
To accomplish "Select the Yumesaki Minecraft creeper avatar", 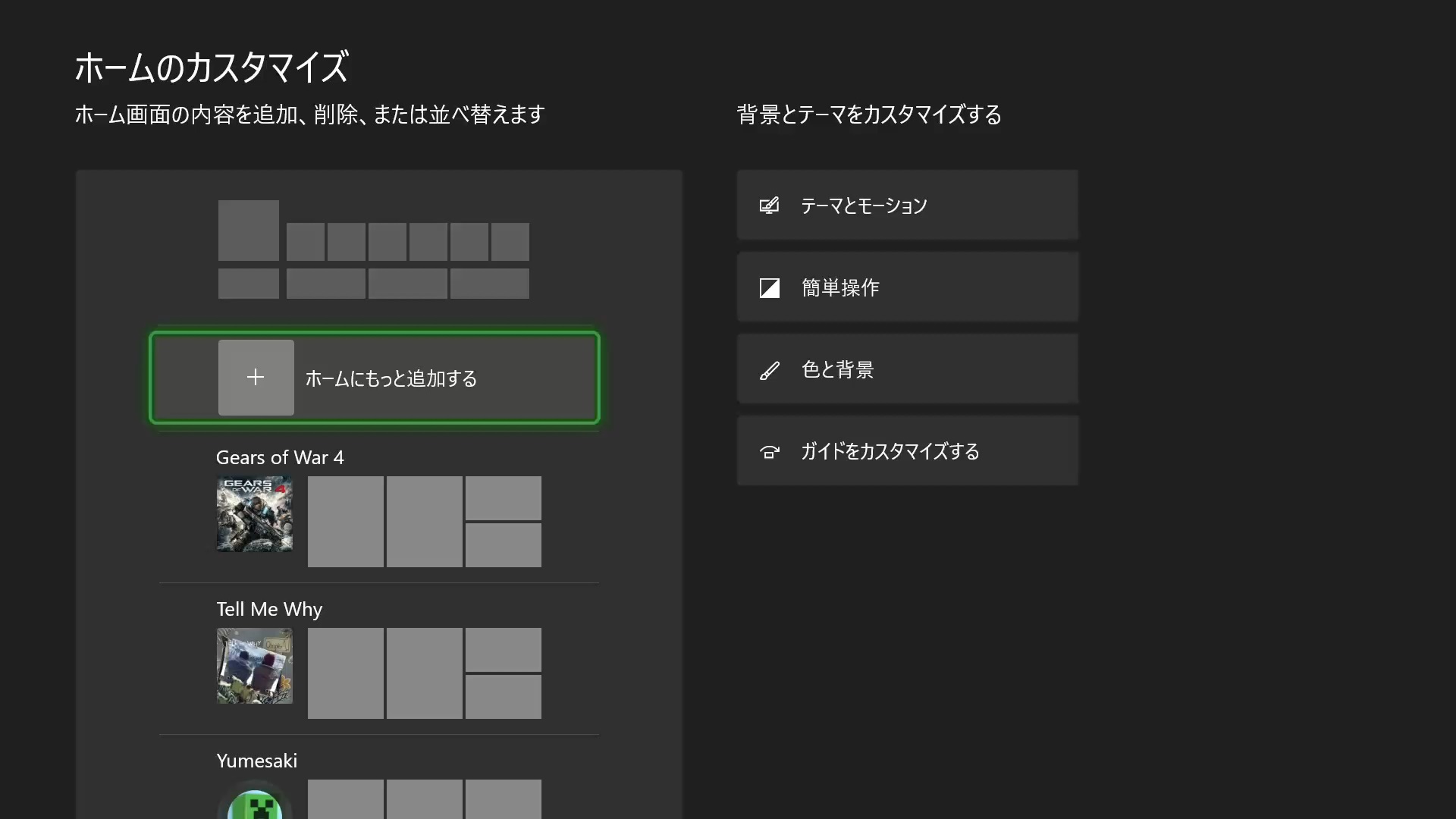I will tap(255, 804).
